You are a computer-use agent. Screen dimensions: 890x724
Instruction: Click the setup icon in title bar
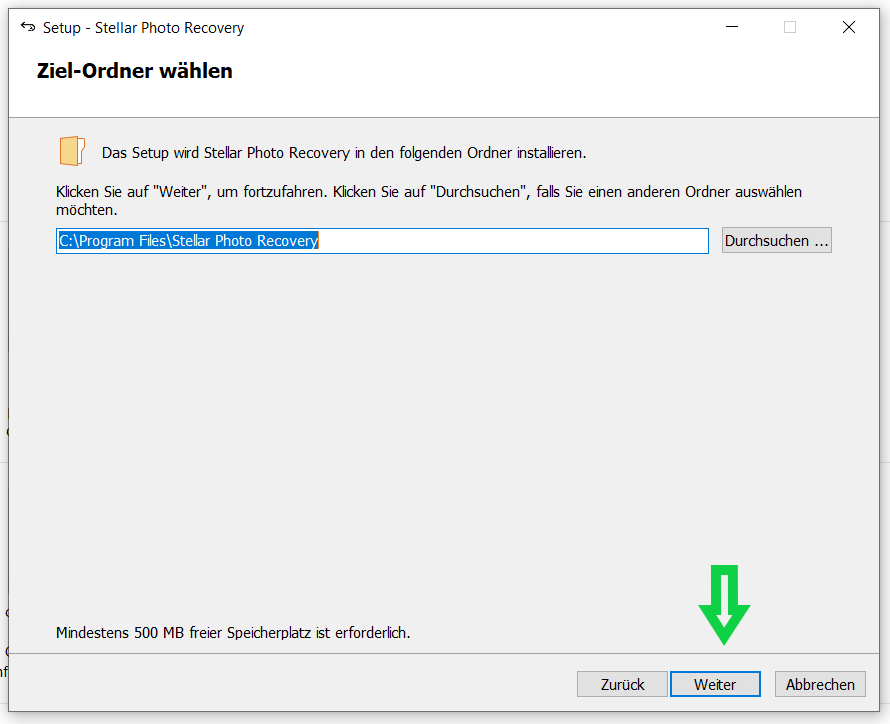[28, 27]
